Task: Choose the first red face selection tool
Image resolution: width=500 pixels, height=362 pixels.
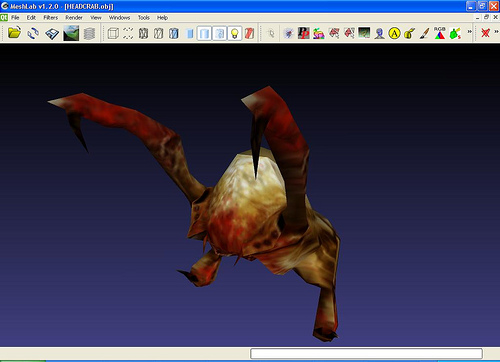Action: point(334,33)
